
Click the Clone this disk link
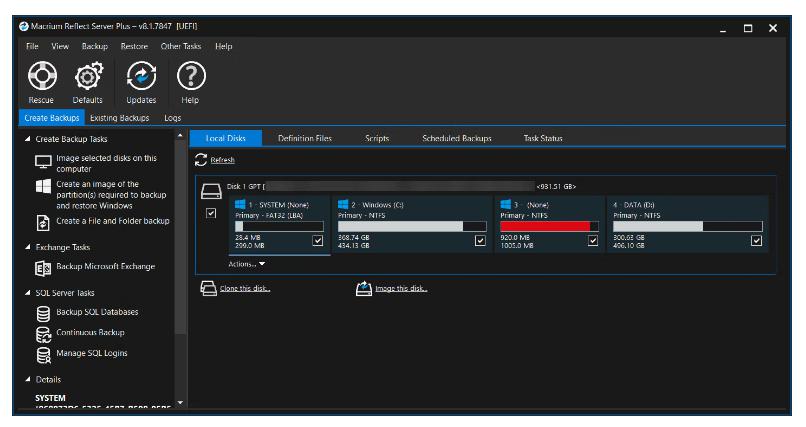pyautogui.click(x=244, y=289)
